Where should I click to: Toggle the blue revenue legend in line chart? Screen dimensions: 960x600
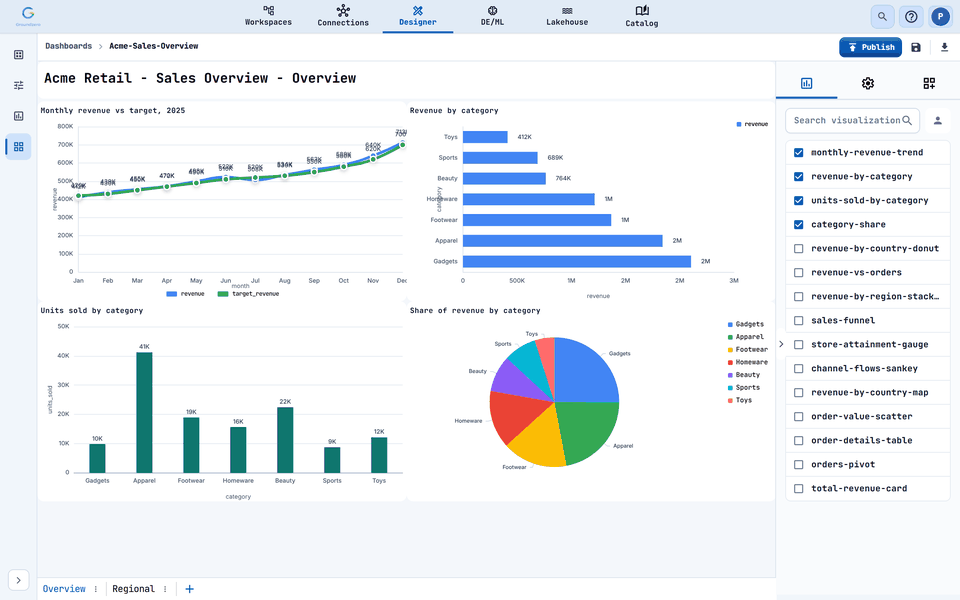pos(186,294)
